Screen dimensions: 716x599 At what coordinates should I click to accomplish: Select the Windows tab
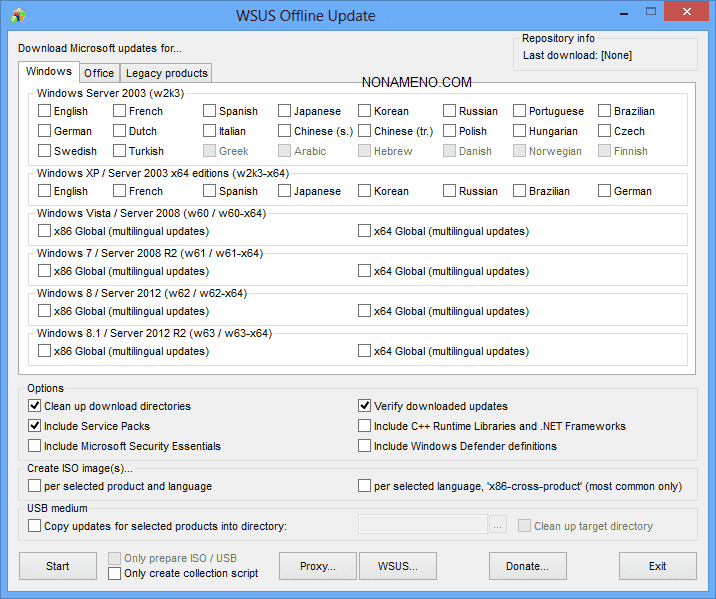(x=48, y=72)
